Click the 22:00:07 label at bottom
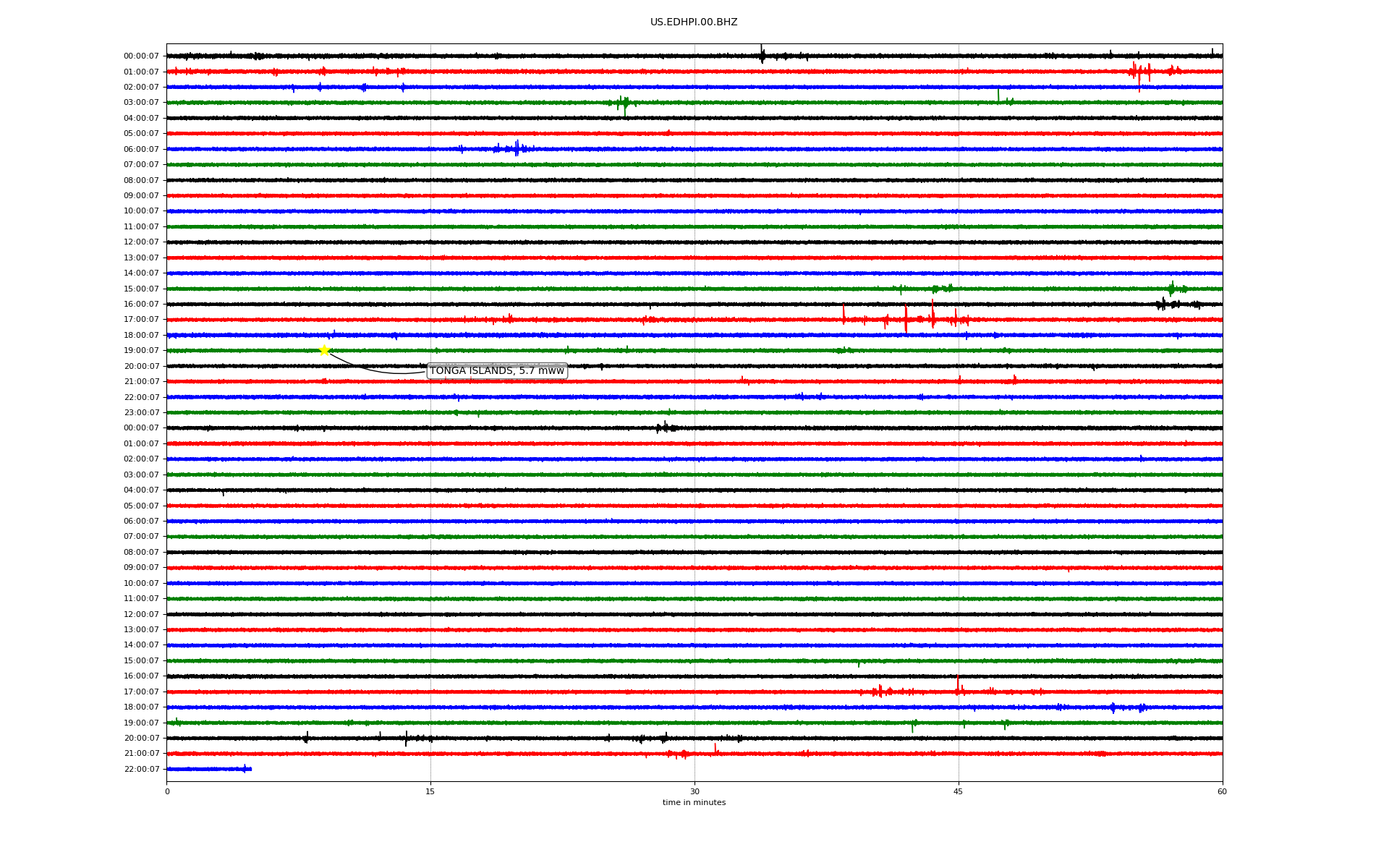The image size is (1389, 868). pos(141,770)
